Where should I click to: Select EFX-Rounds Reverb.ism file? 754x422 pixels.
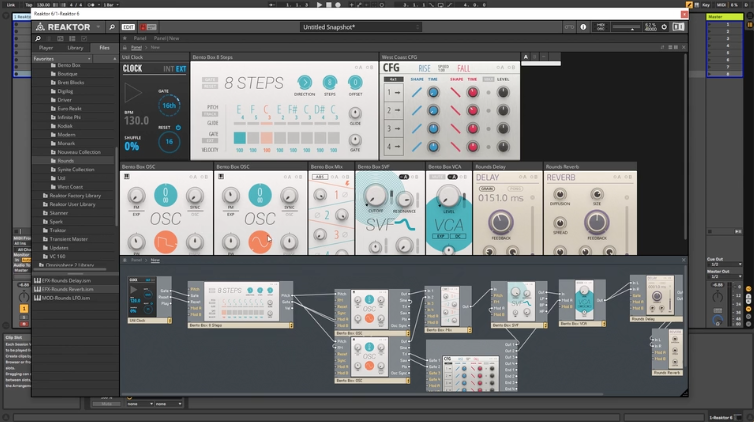pos(67,289)
